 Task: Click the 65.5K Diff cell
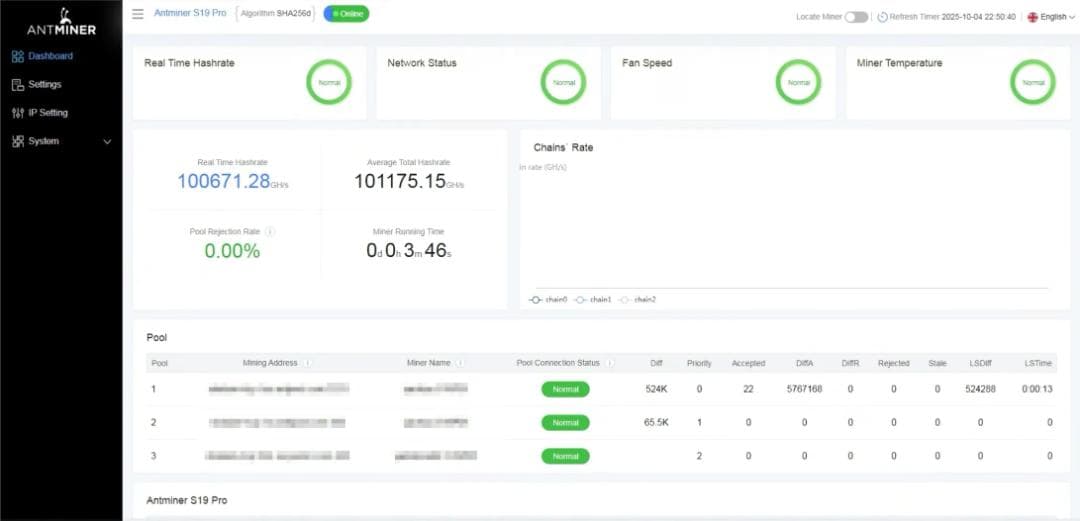(656, 422)
